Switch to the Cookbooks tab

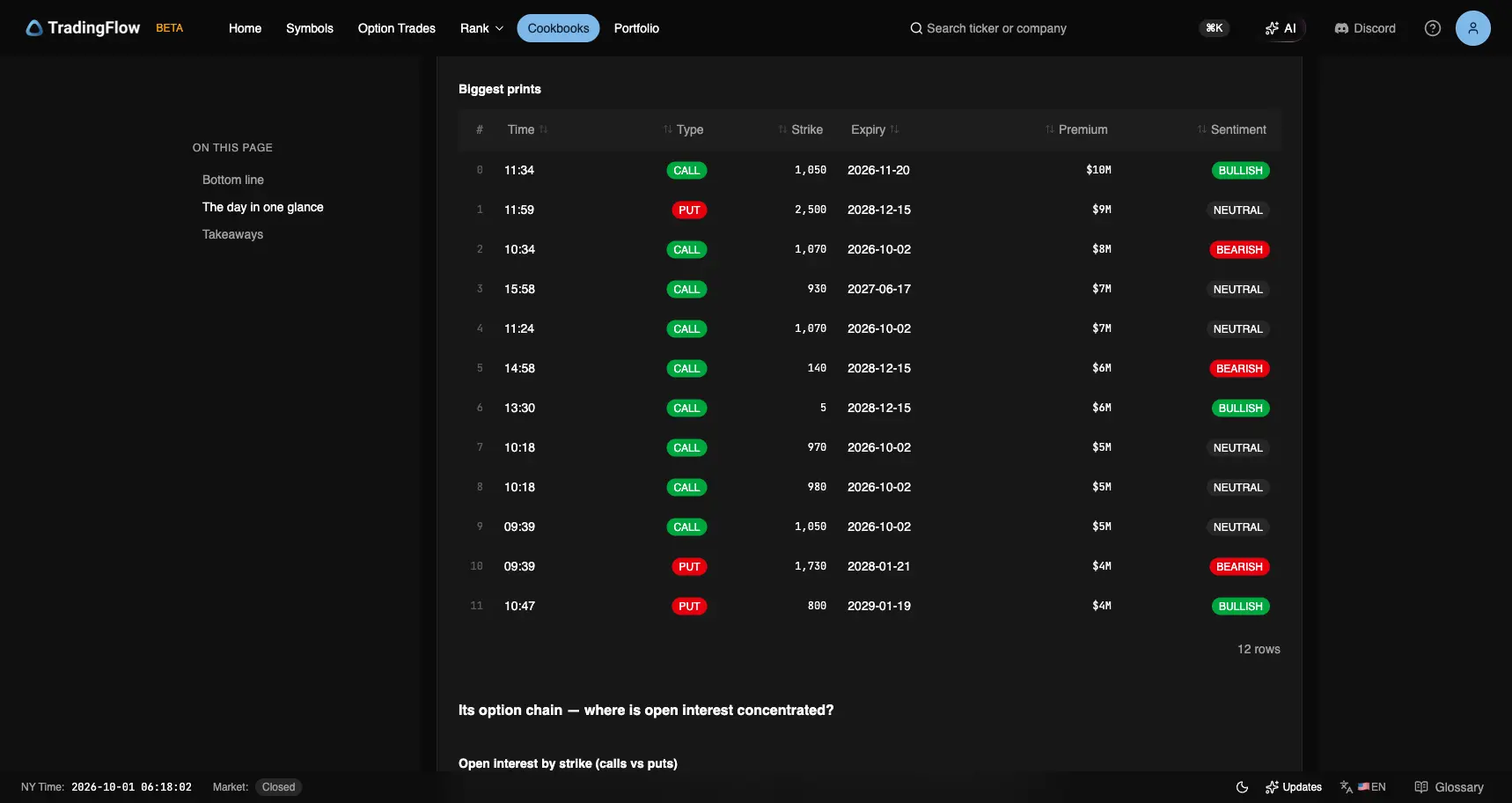558,28
